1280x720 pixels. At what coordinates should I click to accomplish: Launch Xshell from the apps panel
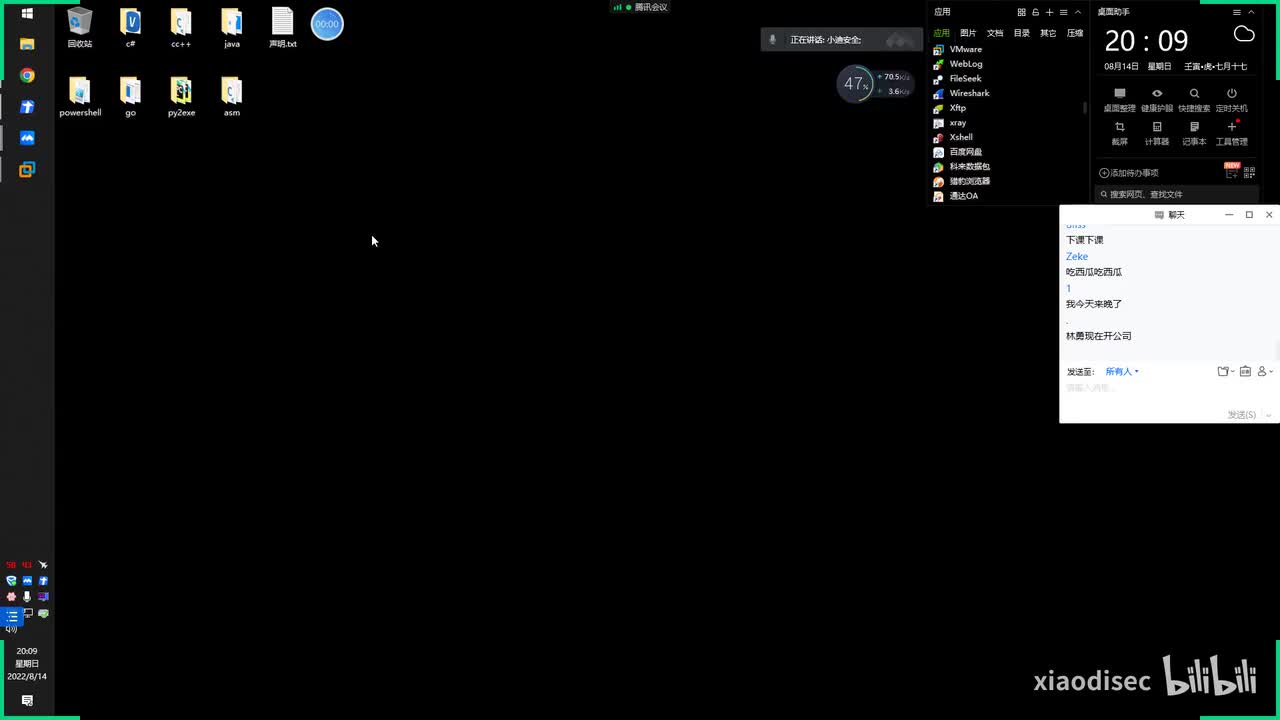(953, 137)
